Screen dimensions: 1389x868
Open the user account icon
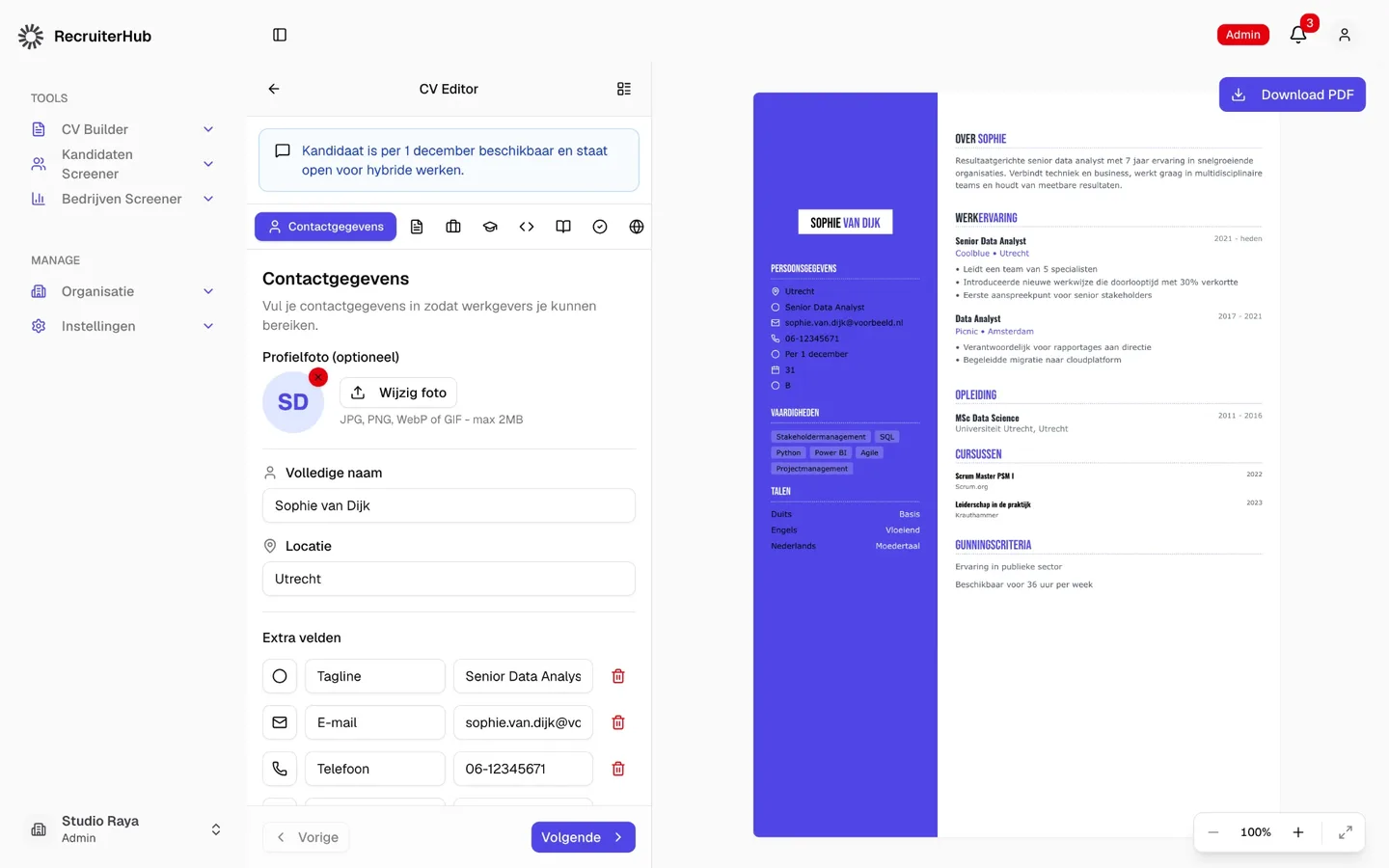click(x=1345, y=35)
